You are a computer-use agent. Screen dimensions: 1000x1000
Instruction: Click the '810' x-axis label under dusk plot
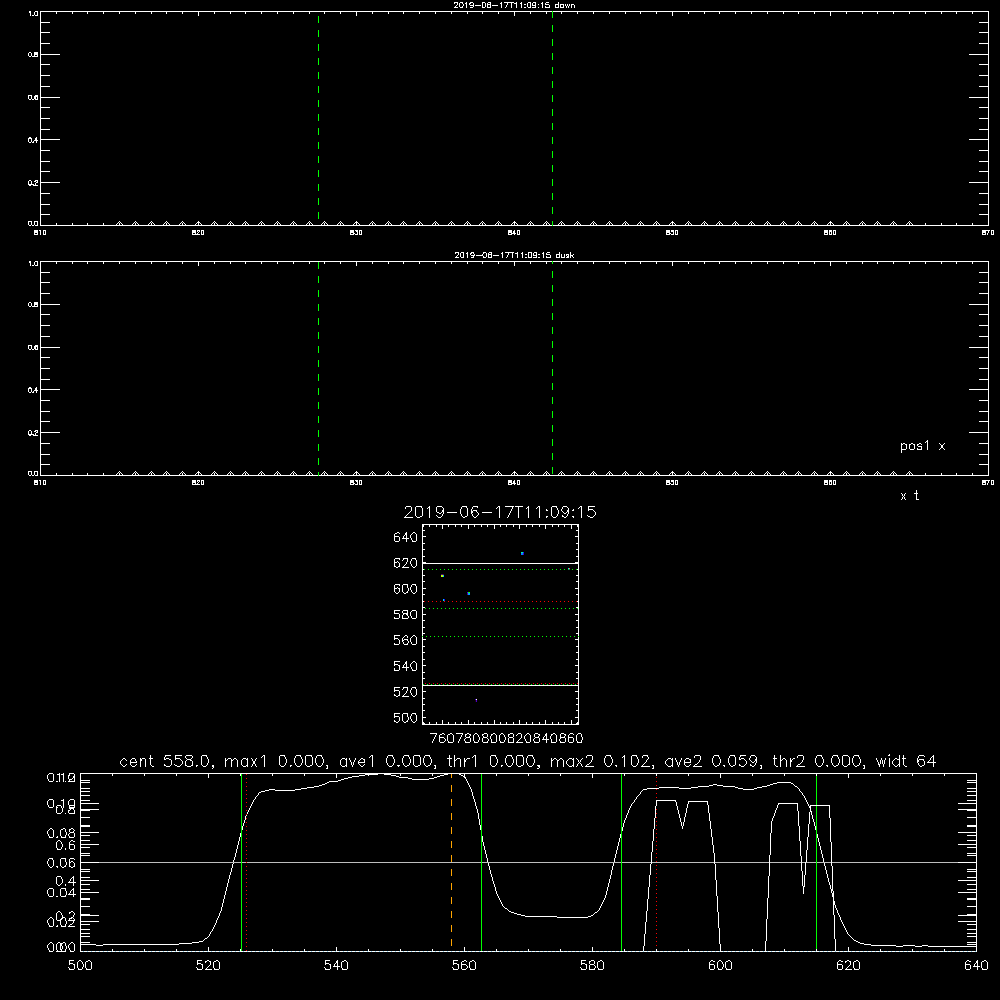[40, 483]
